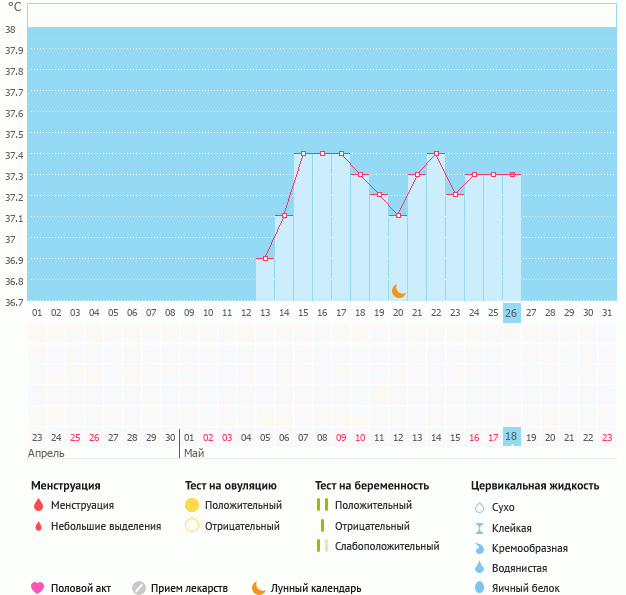
Task: Click the Слабоположительный pregnancy test icon
Action: pyautogui.click(x=321, y=546)
